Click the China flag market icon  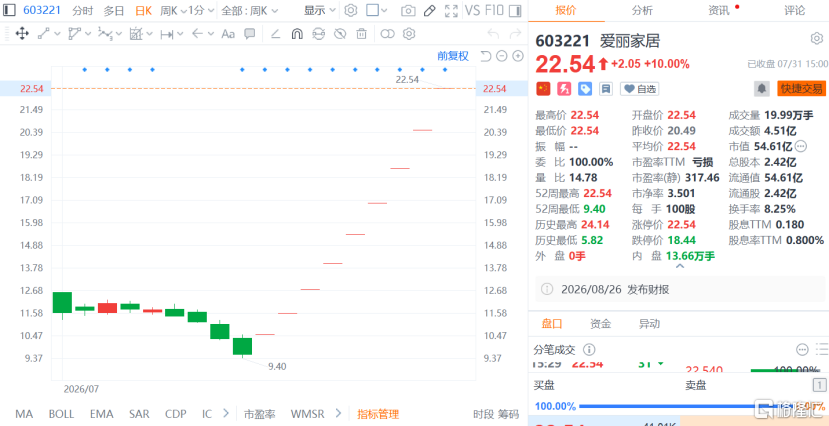[x=543, y=89]
